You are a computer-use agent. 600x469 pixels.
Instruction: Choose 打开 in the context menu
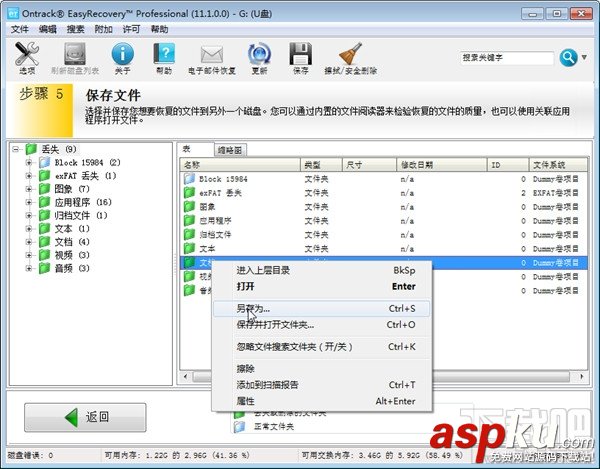321,286
